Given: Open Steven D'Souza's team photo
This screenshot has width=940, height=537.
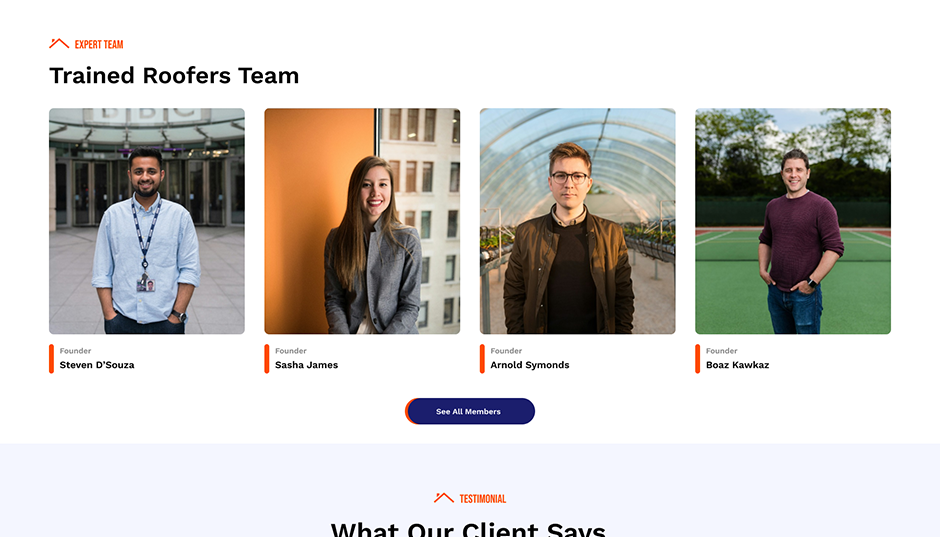Looking at the screenshot, I should (x=147, y=221).
